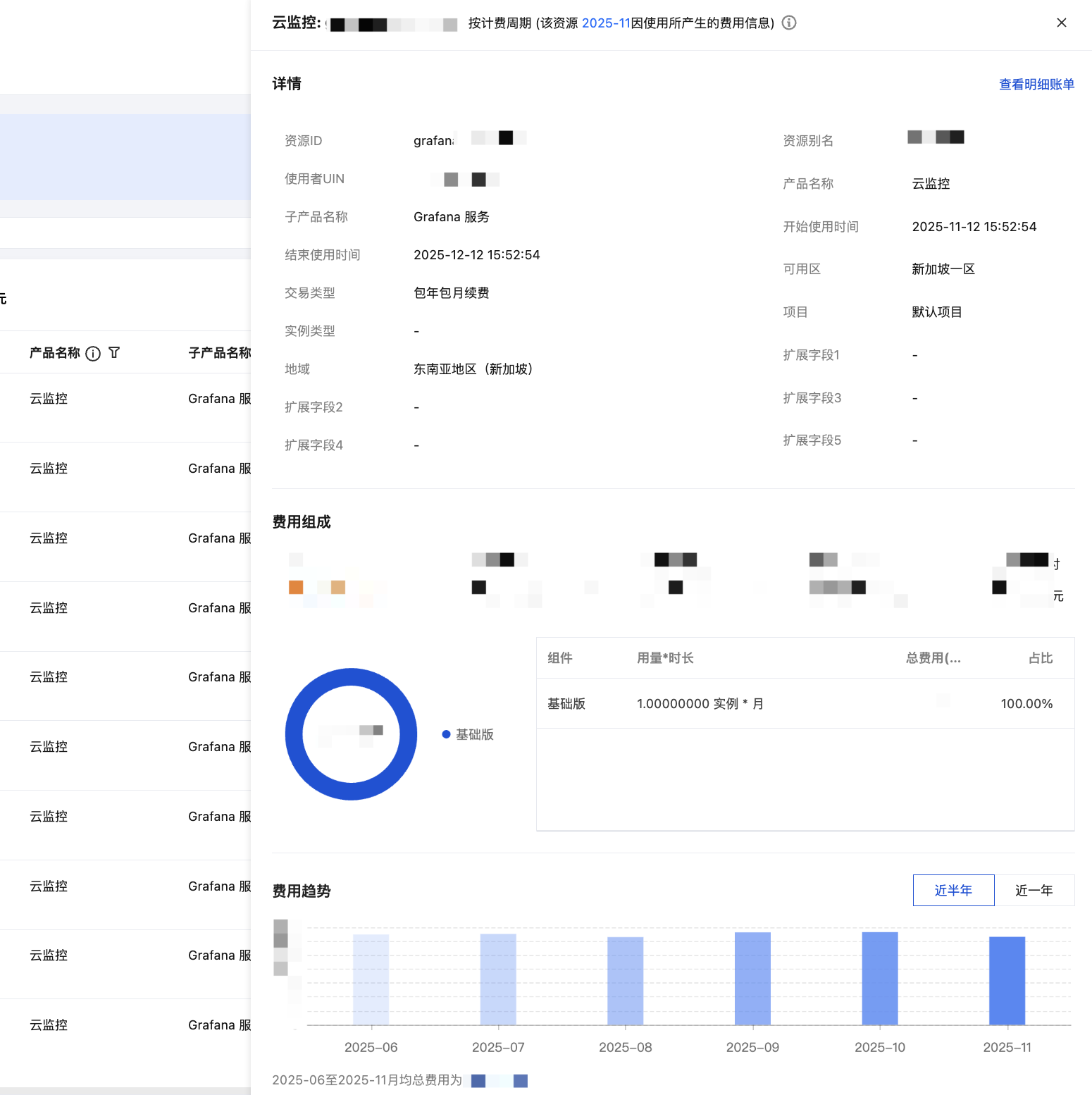Click the truncated 总费用 column header

[x=933, y=658]
